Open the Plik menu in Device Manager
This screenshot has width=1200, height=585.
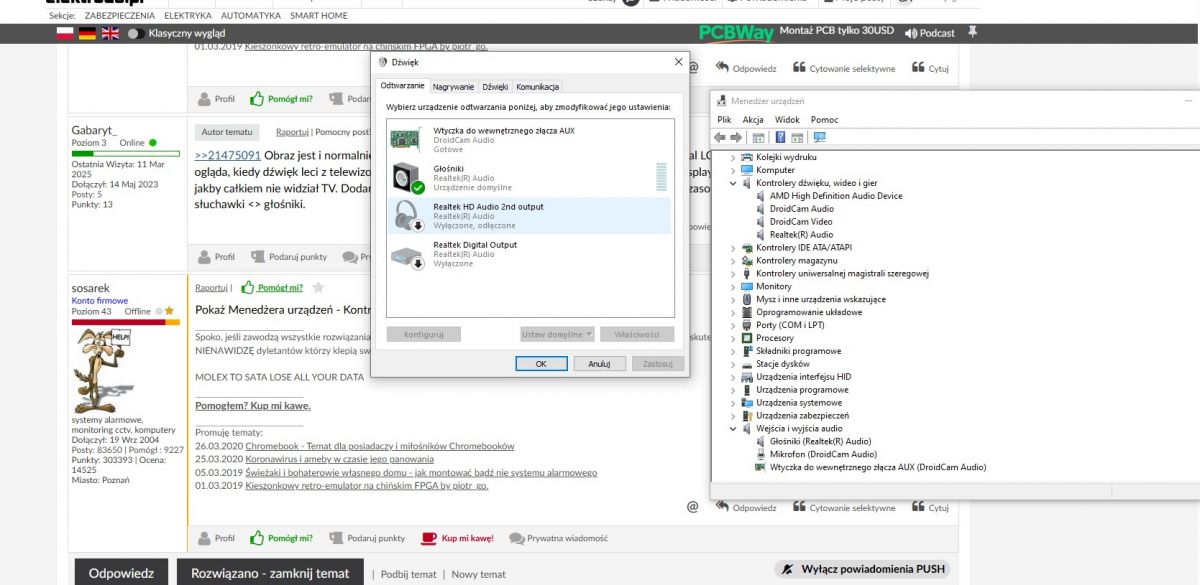click(x=725, y=119)
